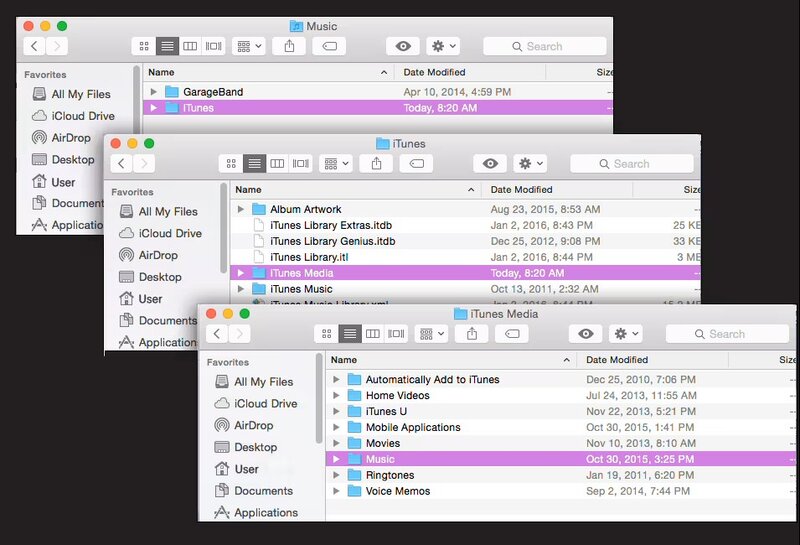Expand the Mobile Applications folder triangle
This screenshot has height=545, width=800.
tap(336, 427)
